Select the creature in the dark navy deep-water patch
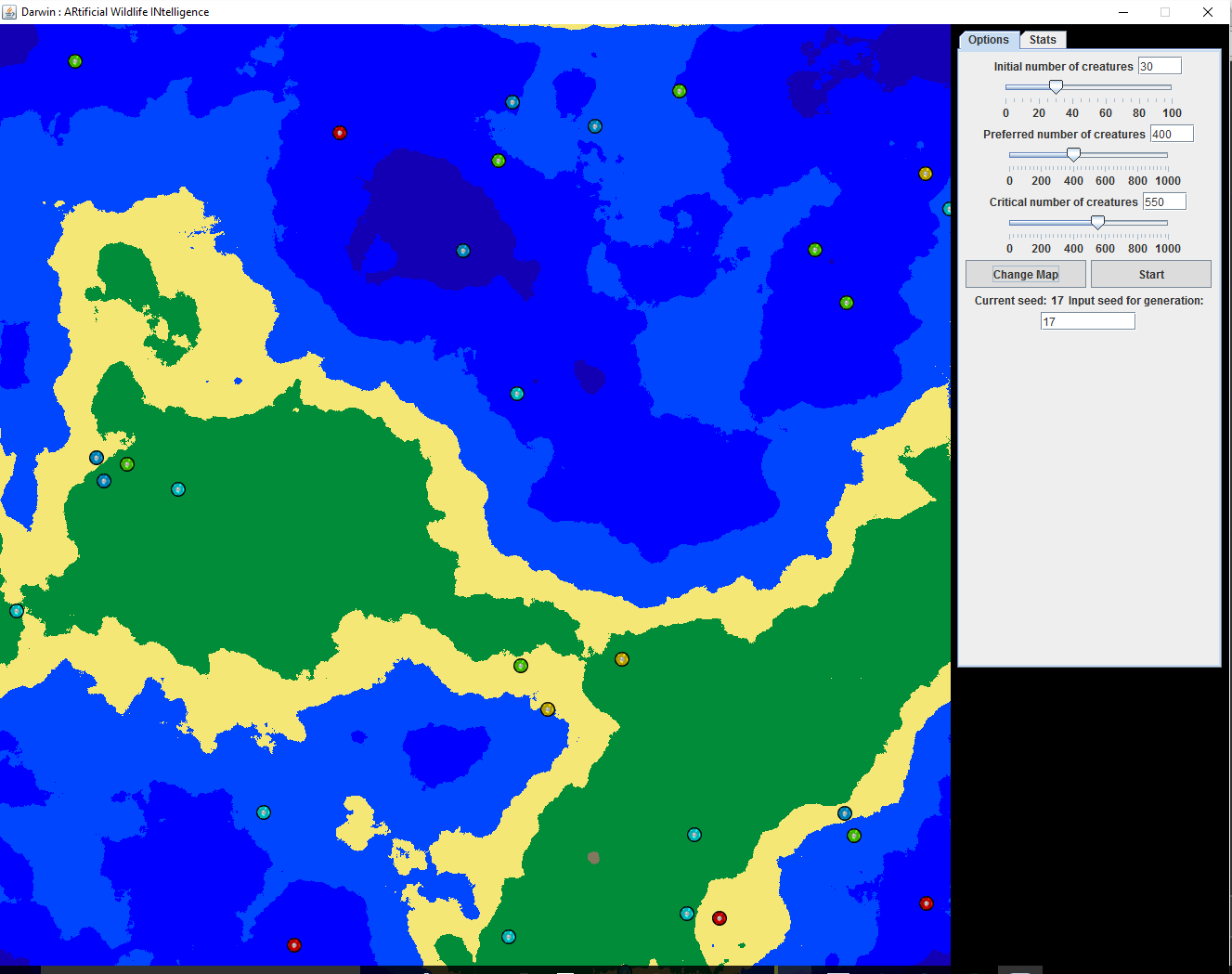Screen dimensions: 1232x974 tap(463, 251)
